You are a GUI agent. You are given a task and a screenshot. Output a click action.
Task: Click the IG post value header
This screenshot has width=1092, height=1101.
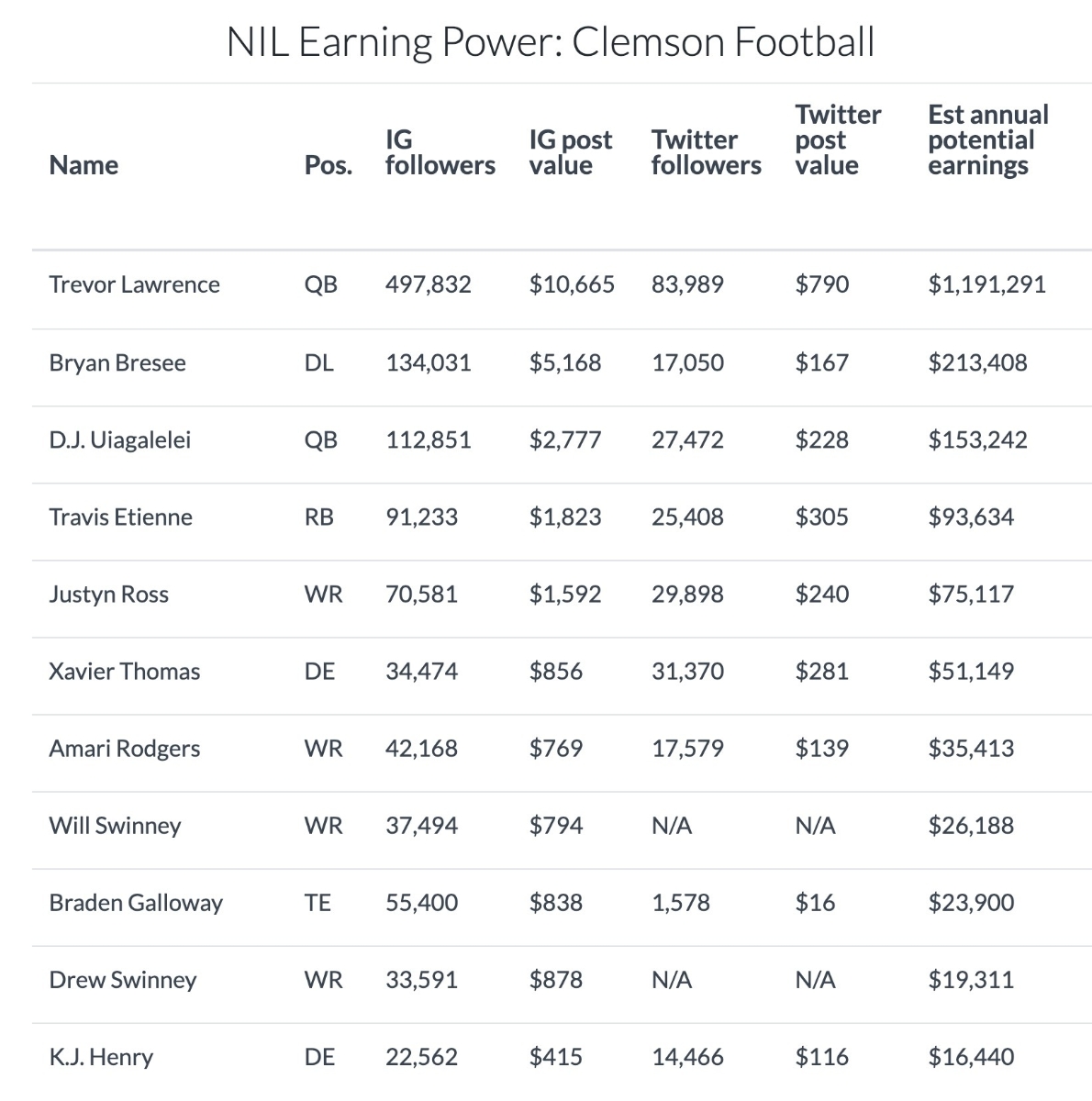[x=570, y=152]
